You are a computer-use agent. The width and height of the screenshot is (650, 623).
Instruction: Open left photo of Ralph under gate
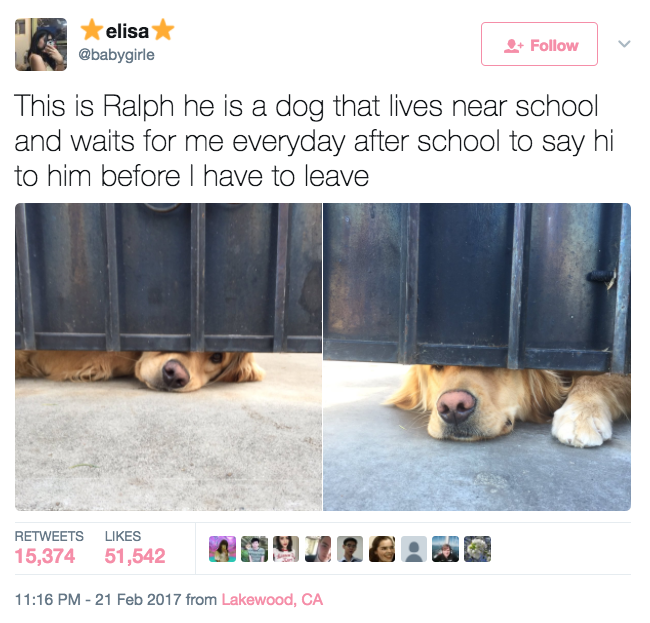[168, 356]
